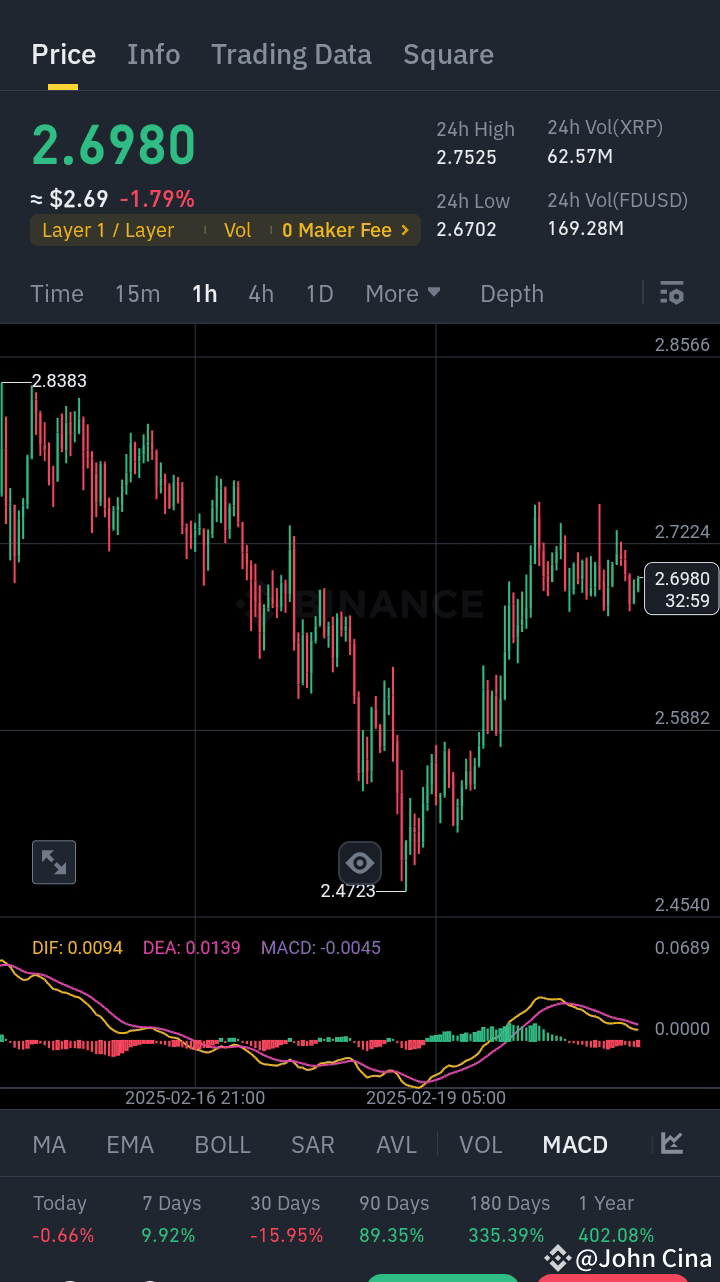This screenshot has height=1282, width=720.
Task: Click 180 Days 335.39% performance
Action: 509,1219
